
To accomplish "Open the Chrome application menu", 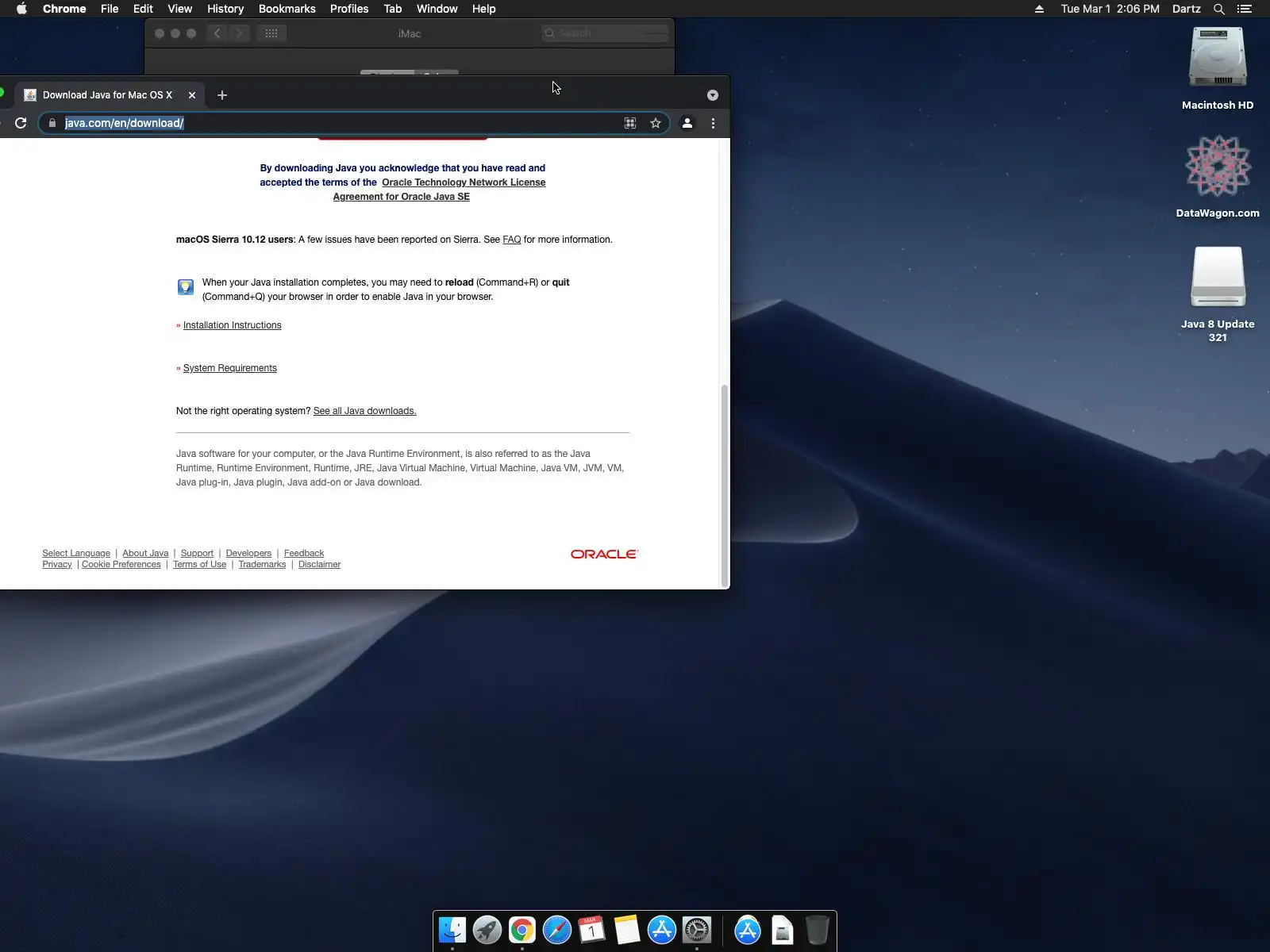I will tap(64, 9).
